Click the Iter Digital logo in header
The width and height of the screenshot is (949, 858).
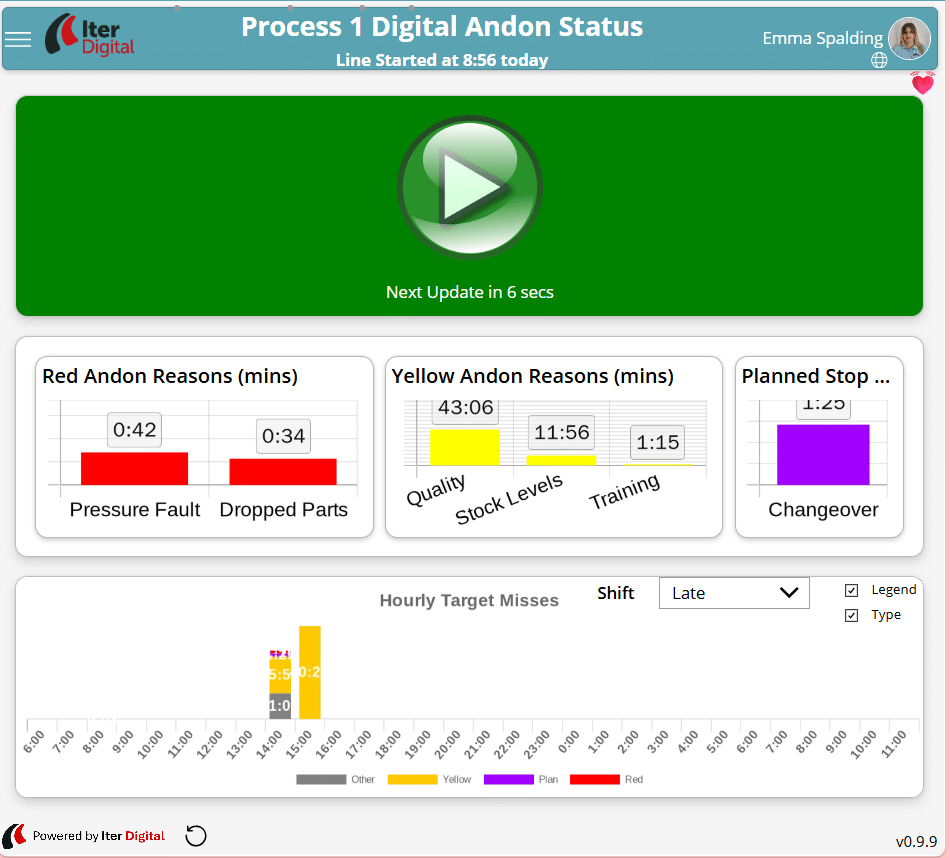pos(90,34)
